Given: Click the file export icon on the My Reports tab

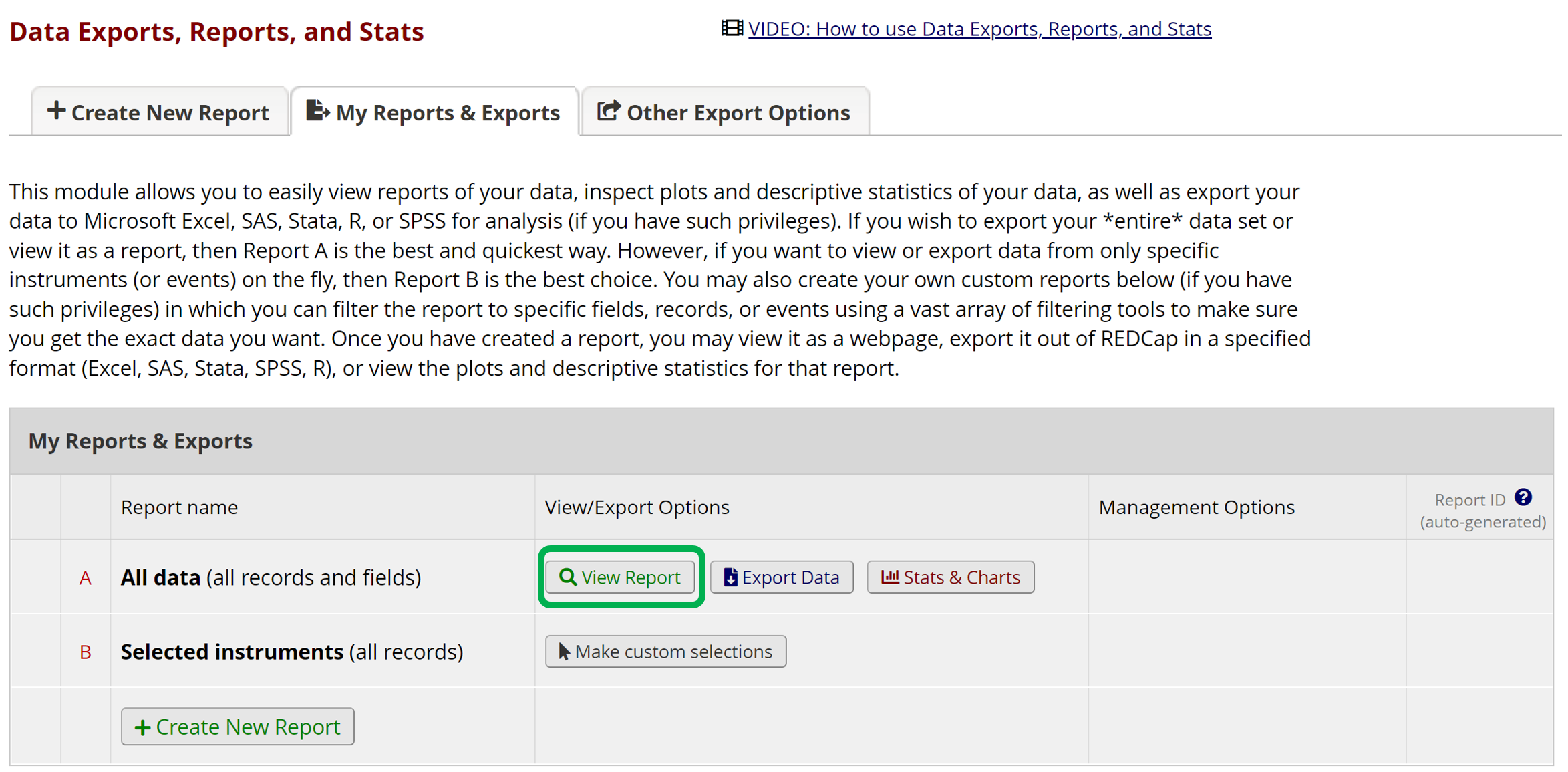Looking at the screenshot, I should point(317,111).
